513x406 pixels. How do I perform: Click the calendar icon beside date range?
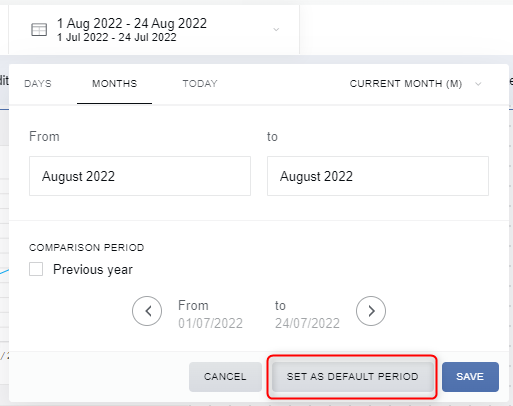39,30
